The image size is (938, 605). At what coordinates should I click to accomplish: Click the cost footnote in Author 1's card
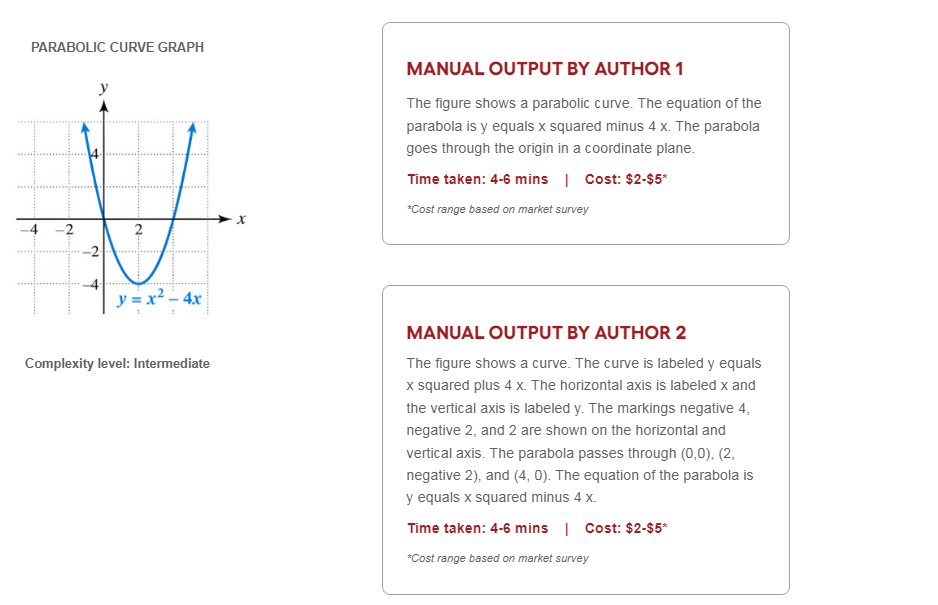point(498,210)
